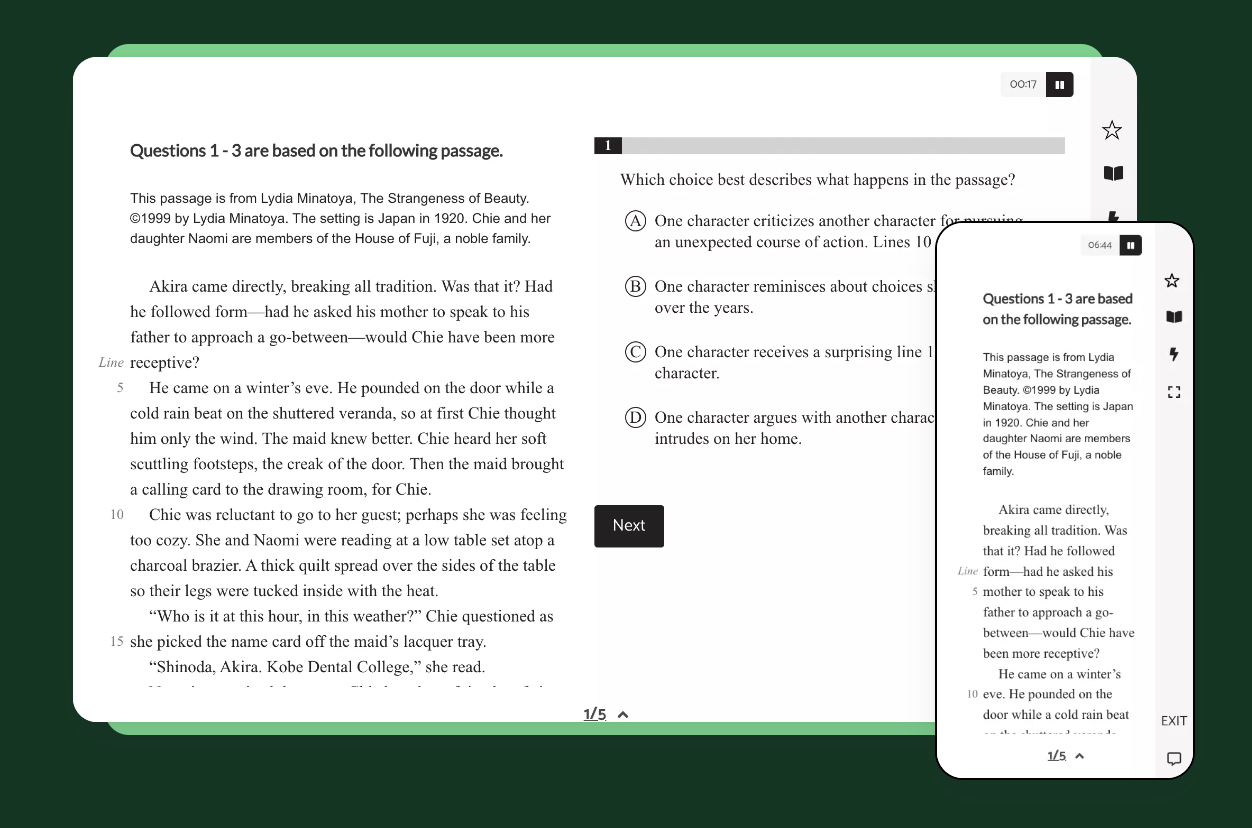Click the lightning bolt icon in mobile window
The height and width of the screenshot is (828, 1252).
point(1174,354)
